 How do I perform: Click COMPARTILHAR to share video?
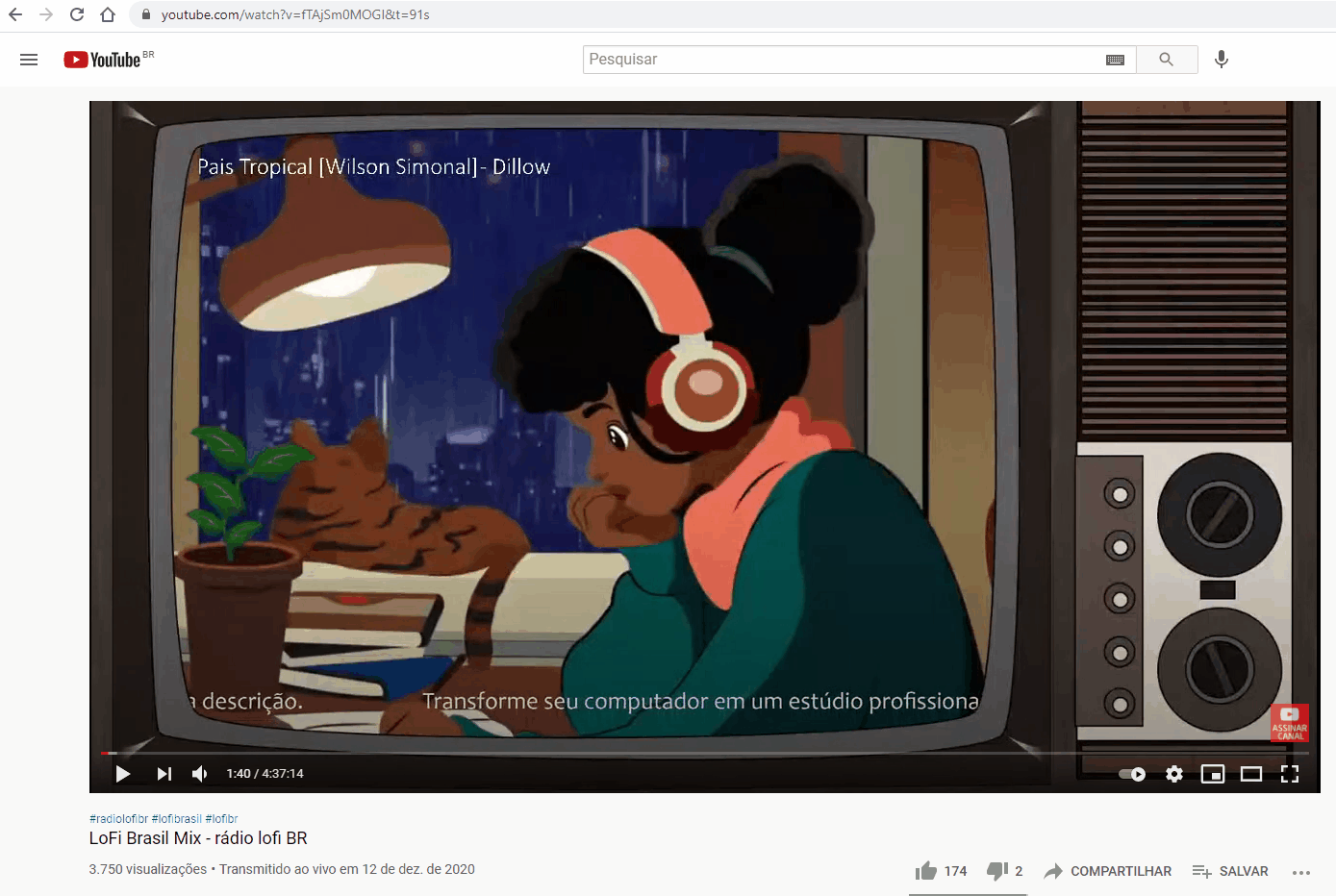click(1108, 871)
